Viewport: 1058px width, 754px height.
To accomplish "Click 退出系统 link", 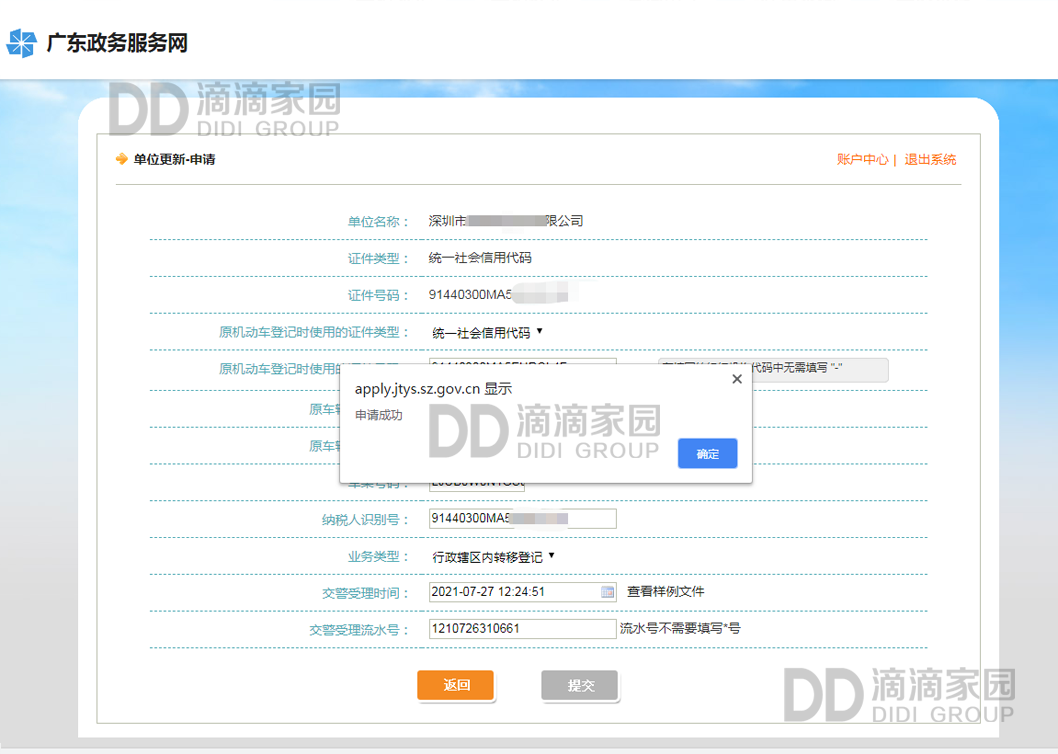I will [x=930, y=159].
